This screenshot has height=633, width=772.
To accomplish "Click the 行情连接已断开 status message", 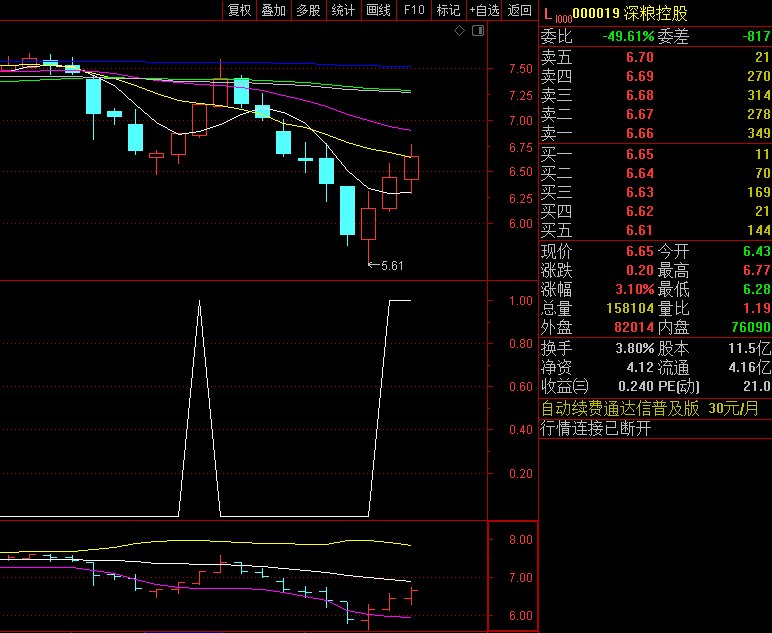I will coord(596,428).
